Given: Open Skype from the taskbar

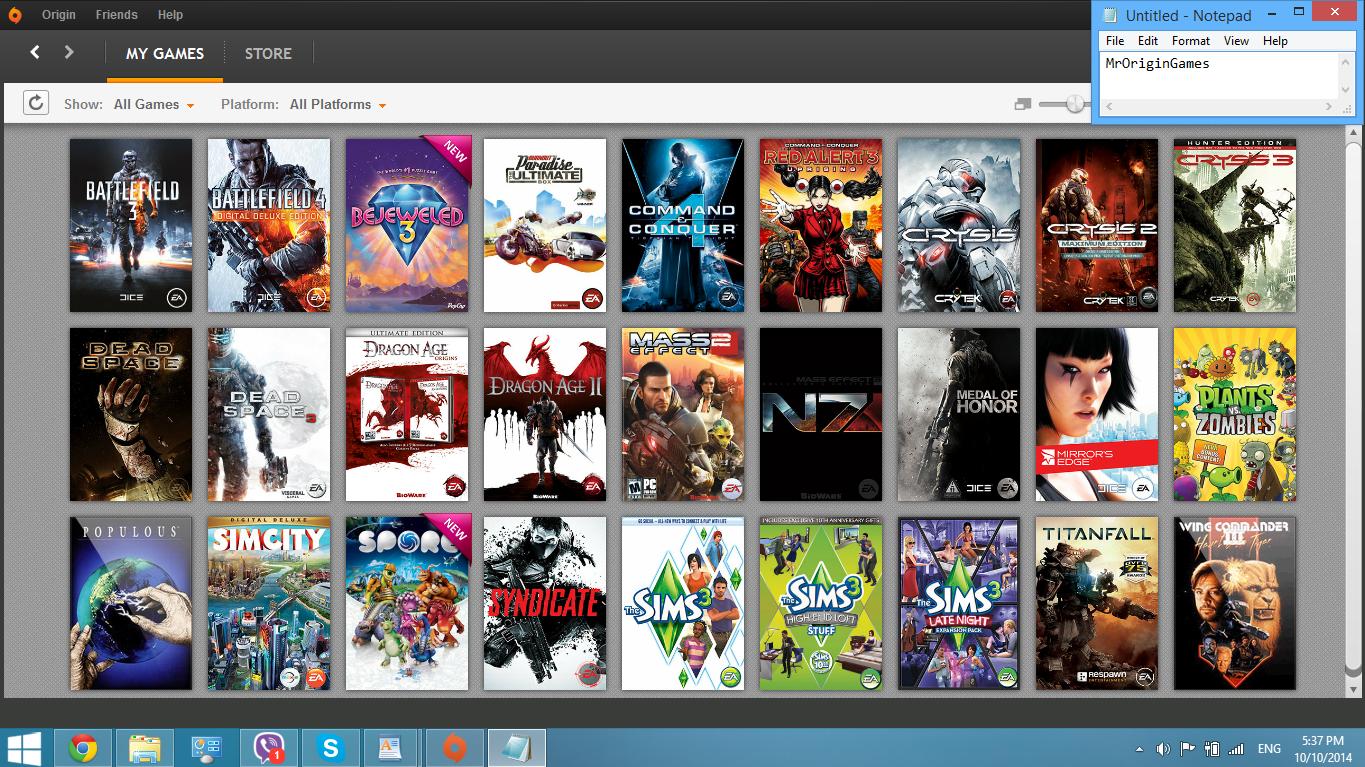Looking at the screenshot, I should click(x=331, y=748).
